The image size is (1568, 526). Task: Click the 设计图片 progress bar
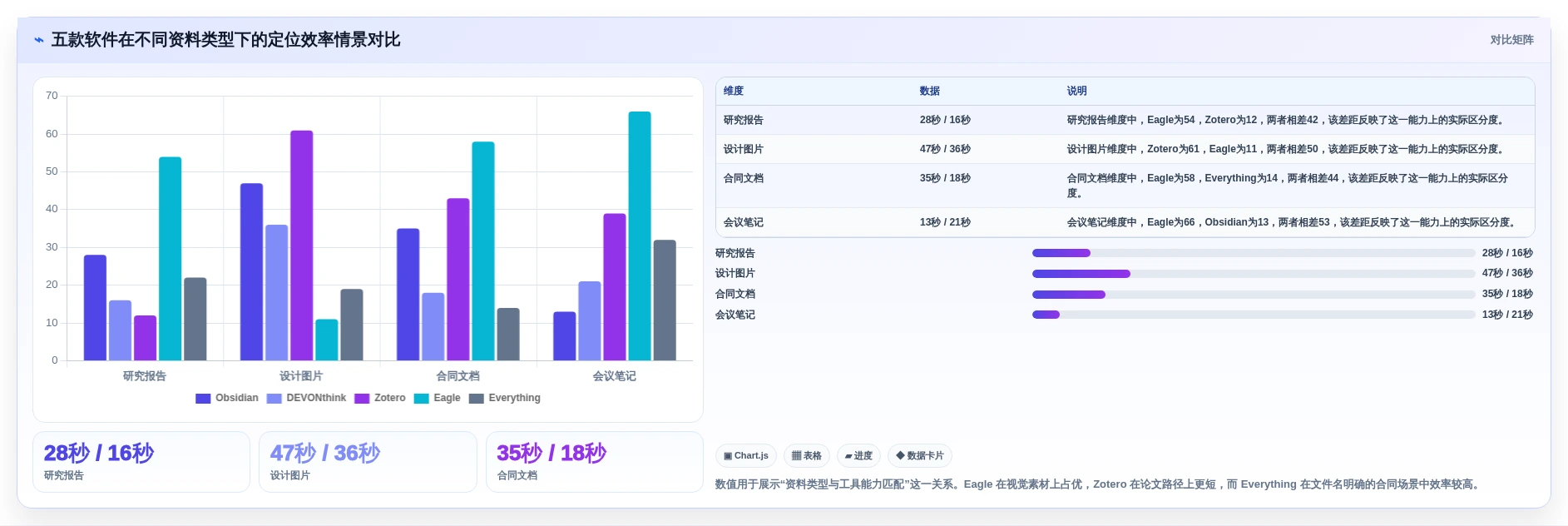tap(1254, 274)
